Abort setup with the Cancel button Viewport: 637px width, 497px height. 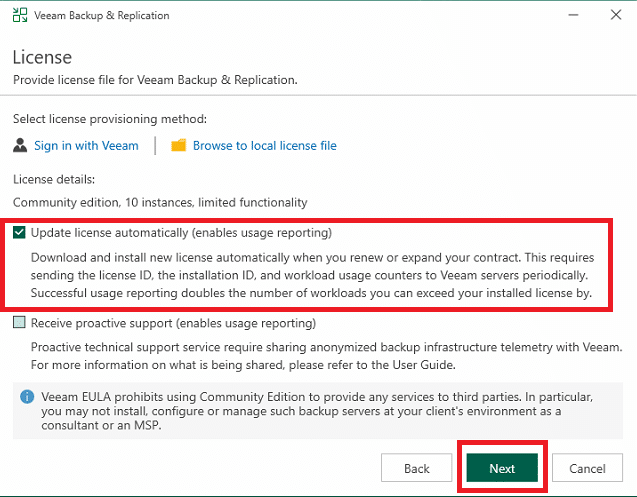pos(587,468)
